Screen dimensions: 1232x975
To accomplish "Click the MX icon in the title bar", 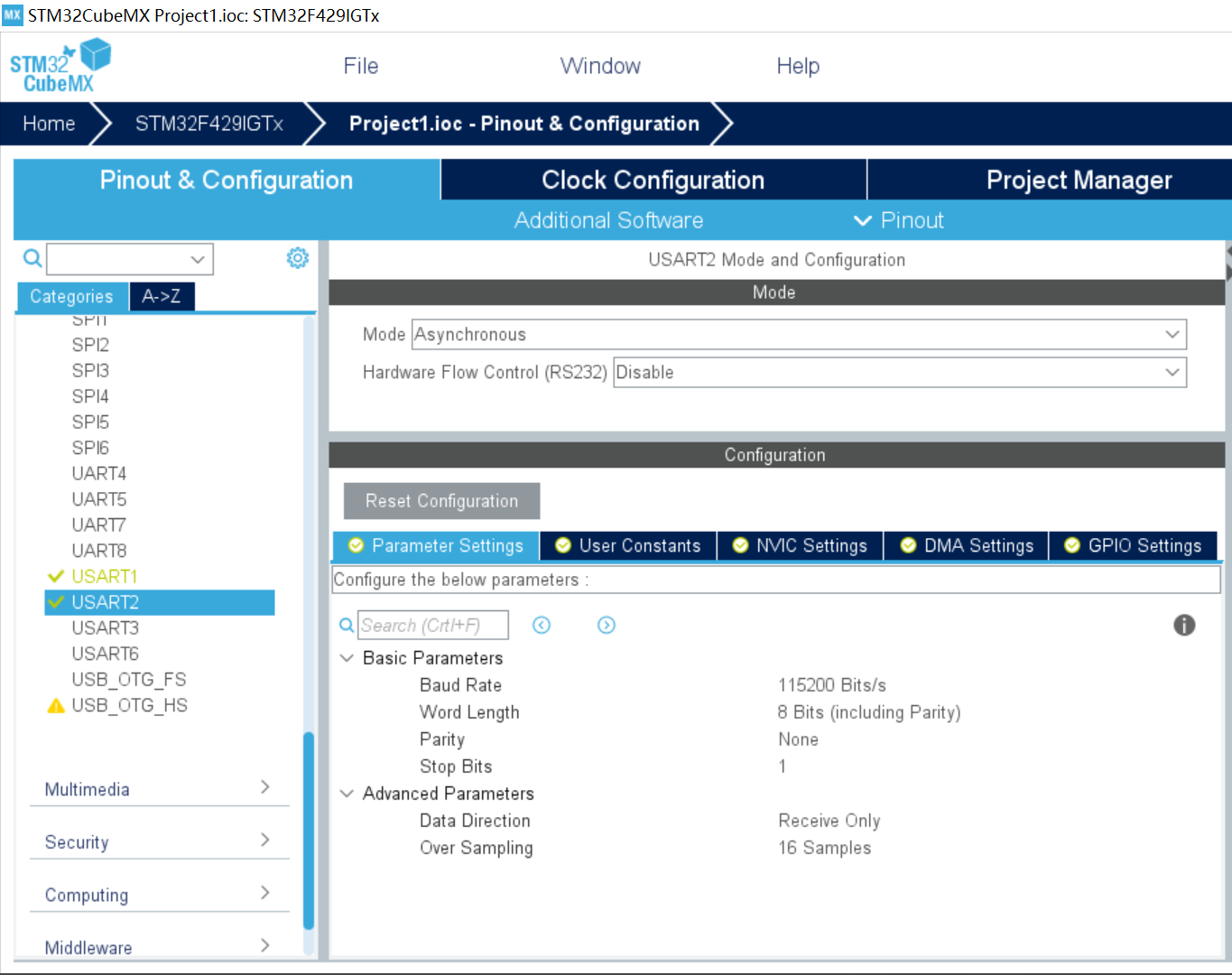I will [x=13, y=14].
